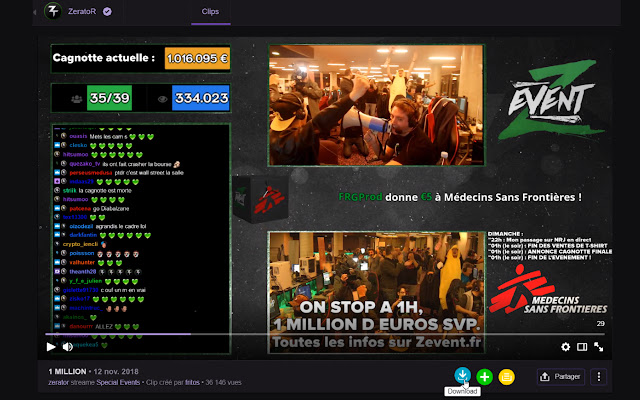Toggle theater mode

click(582, 347)
